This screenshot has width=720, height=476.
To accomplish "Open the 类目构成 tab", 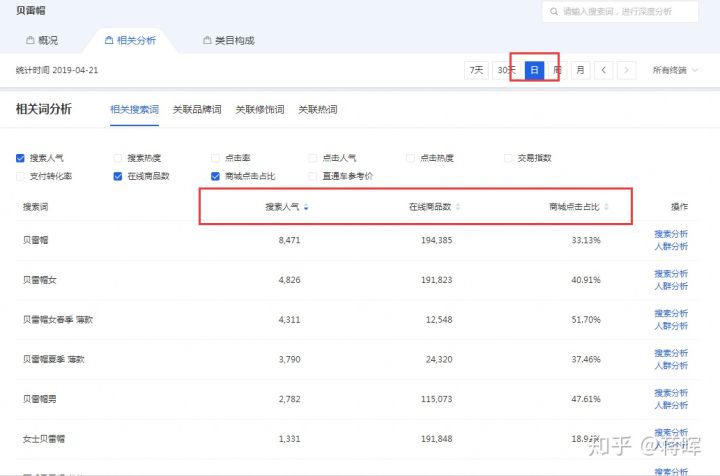I will coord(229,40).
